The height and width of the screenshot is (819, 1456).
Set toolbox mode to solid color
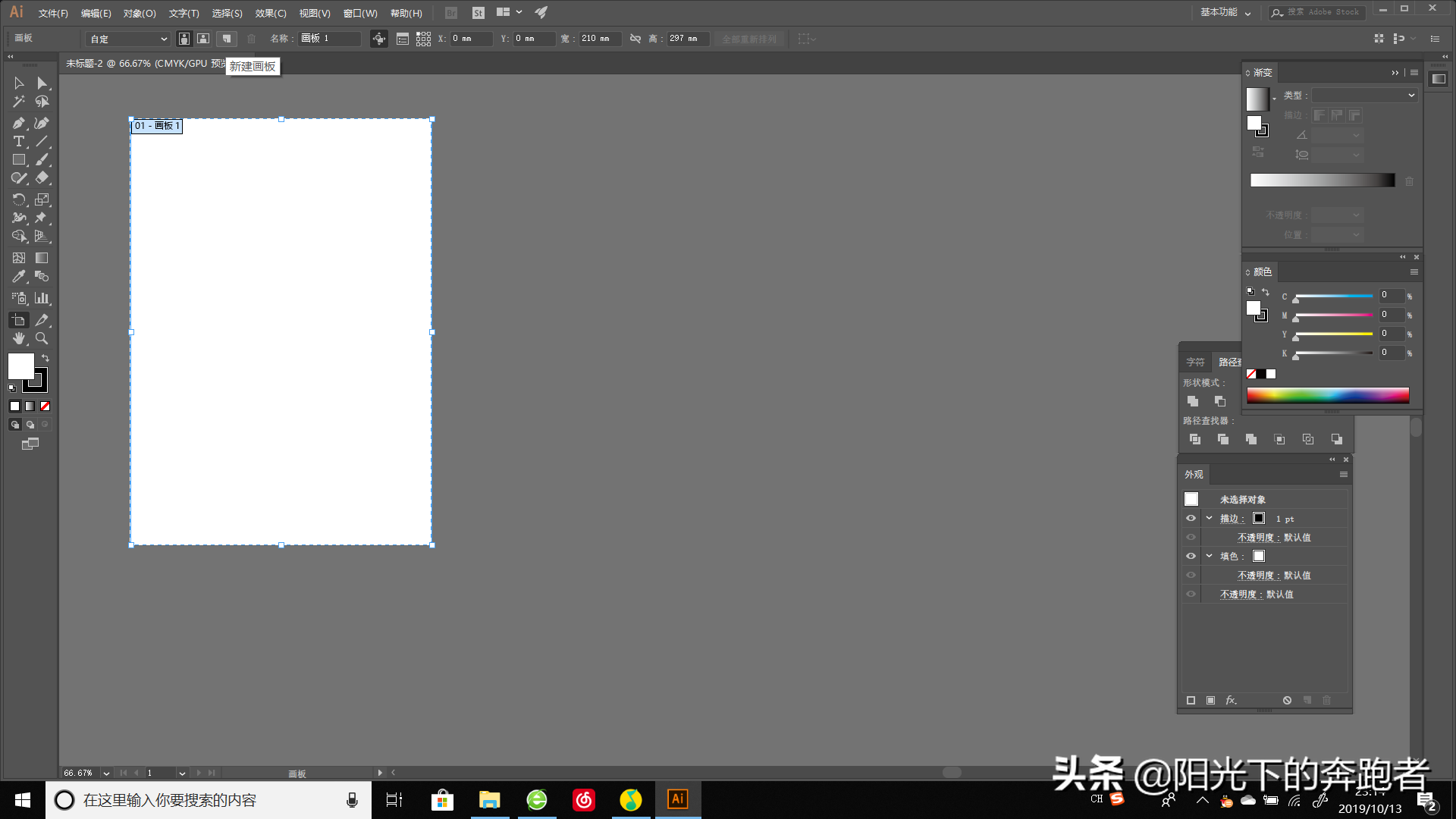click(x=14, y=406)
